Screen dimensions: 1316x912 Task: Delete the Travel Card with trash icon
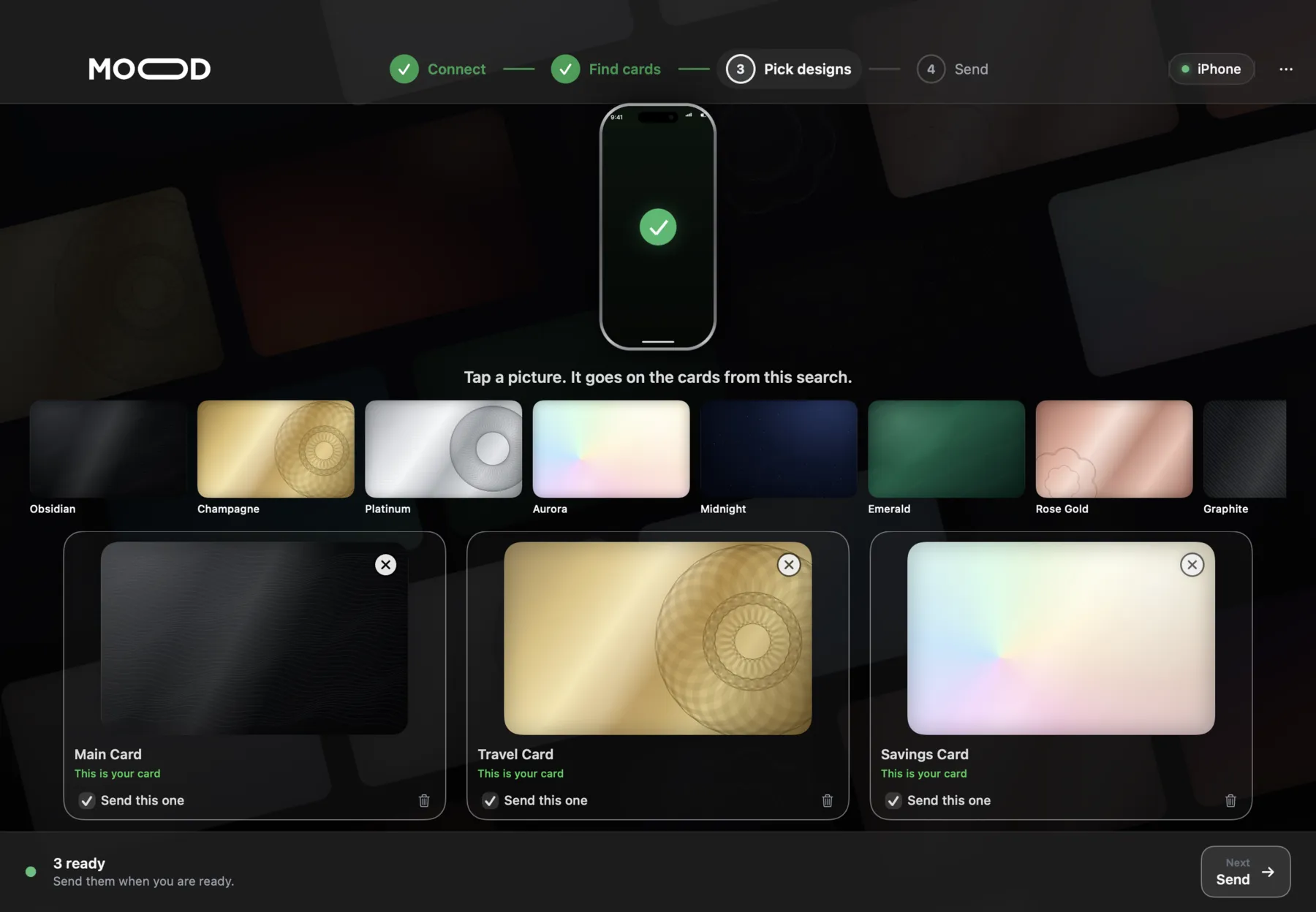[x=827, y=800]
